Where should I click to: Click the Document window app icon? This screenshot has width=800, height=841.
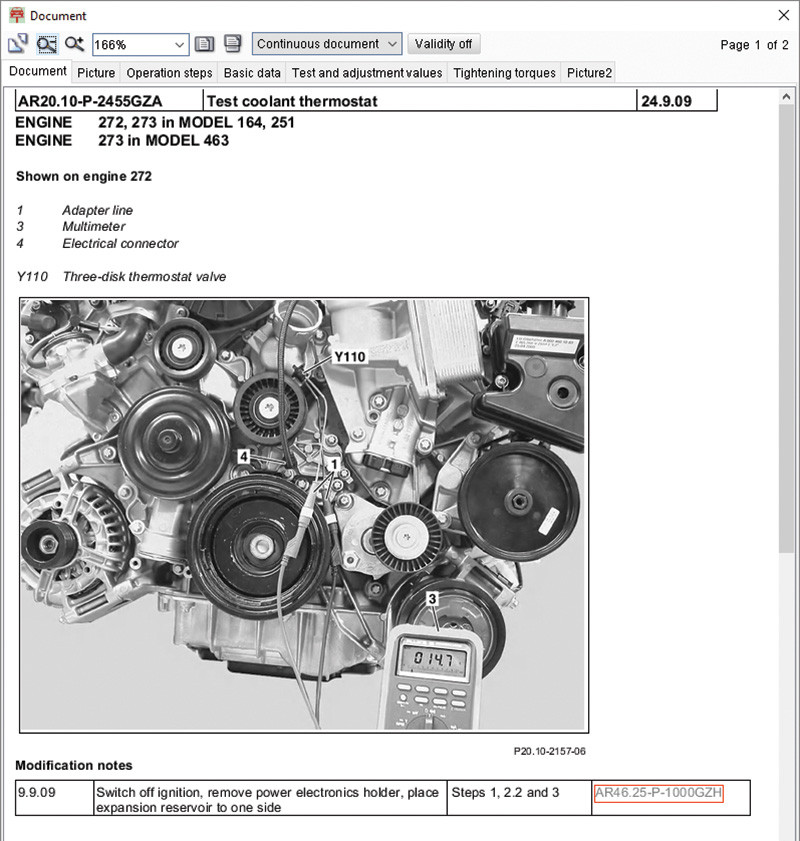pyautogui.click(x=16, y=16)
